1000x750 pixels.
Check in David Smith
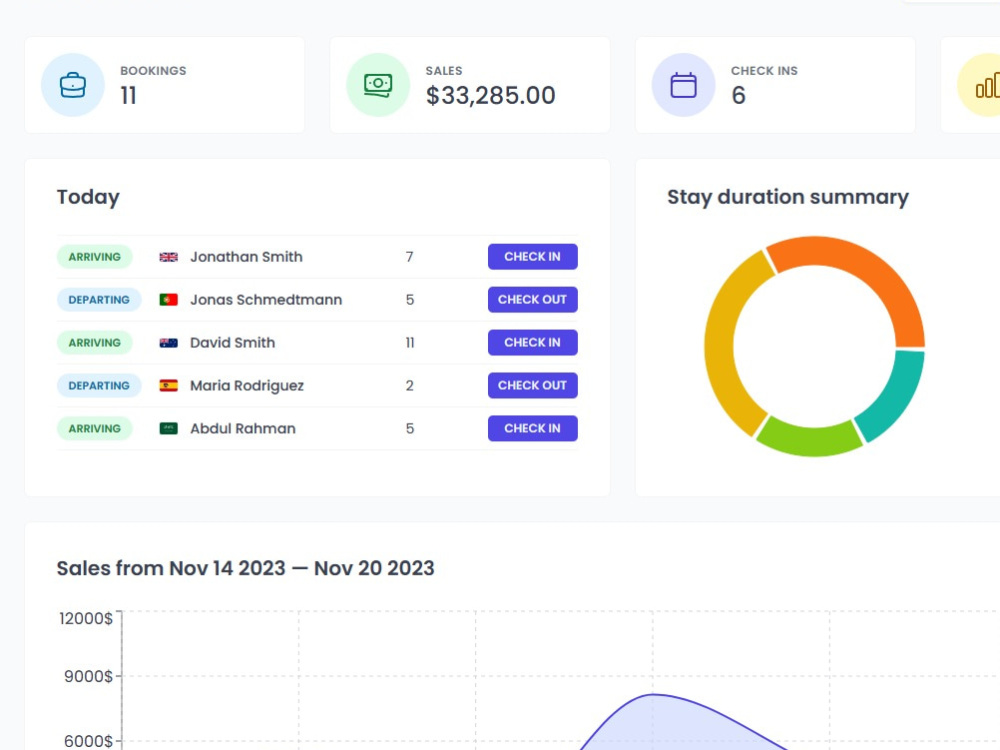click(533, 342)
